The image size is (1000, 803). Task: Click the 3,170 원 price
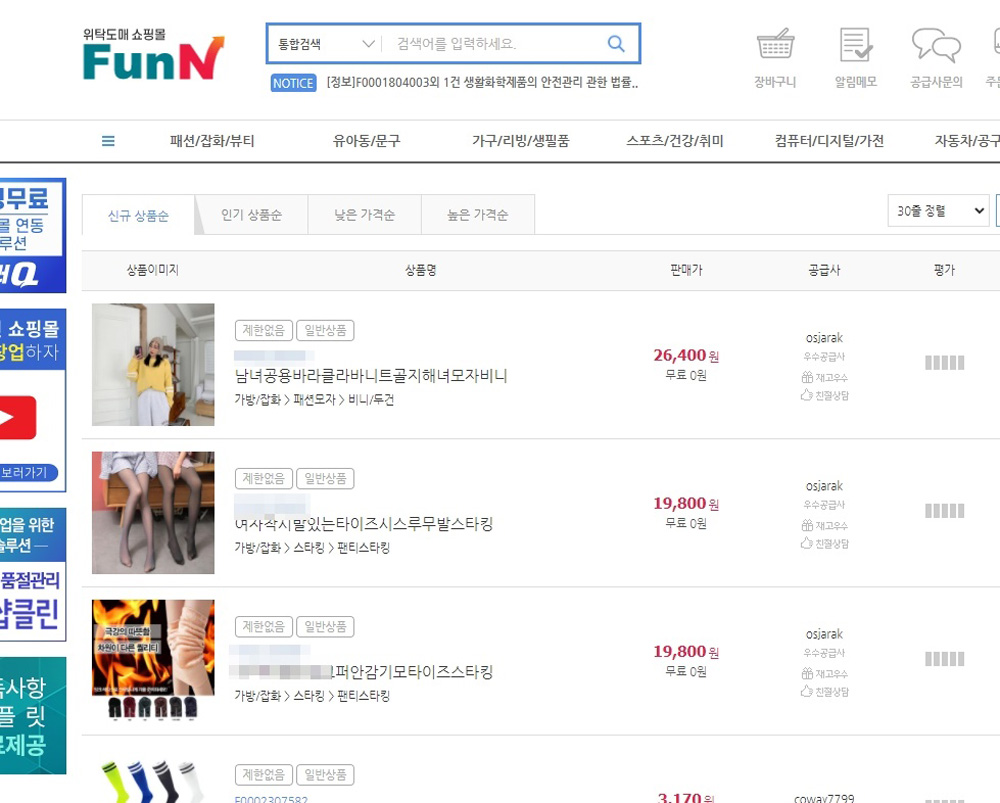[x=686, y=797]
